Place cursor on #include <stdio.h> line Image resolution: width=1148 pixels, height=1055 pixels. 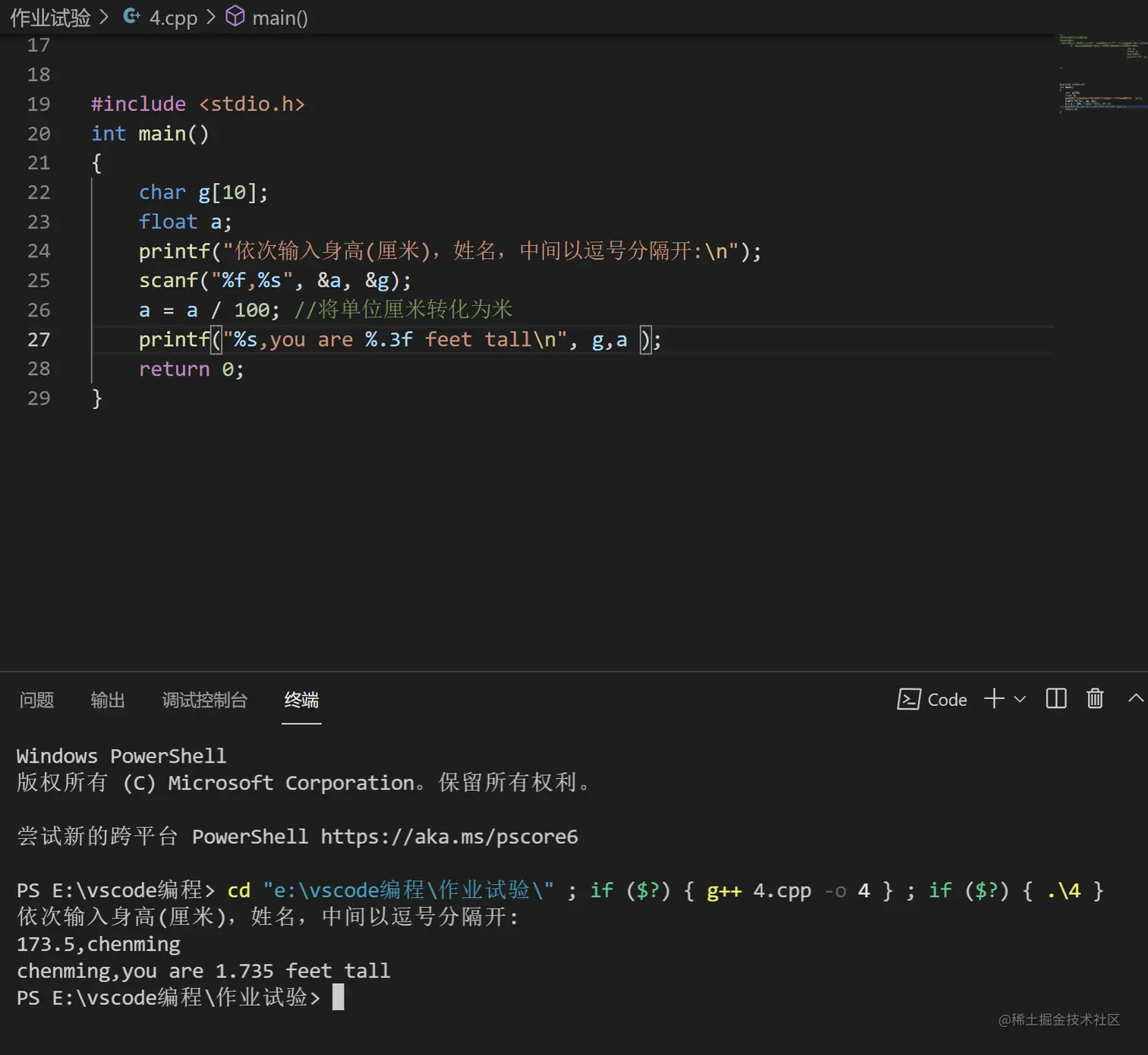click(x=197, y=104)
